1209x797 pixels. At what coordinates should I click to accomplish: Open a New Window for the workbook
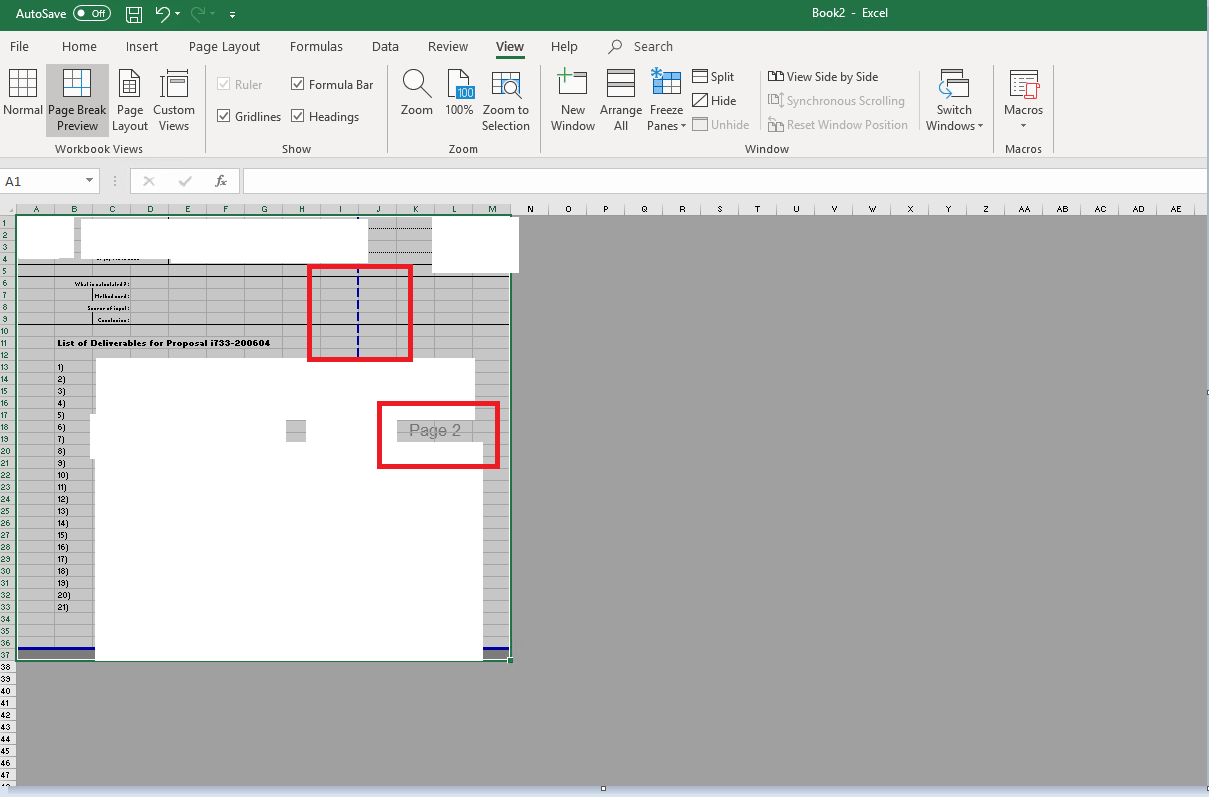click(x=573, y=100)
